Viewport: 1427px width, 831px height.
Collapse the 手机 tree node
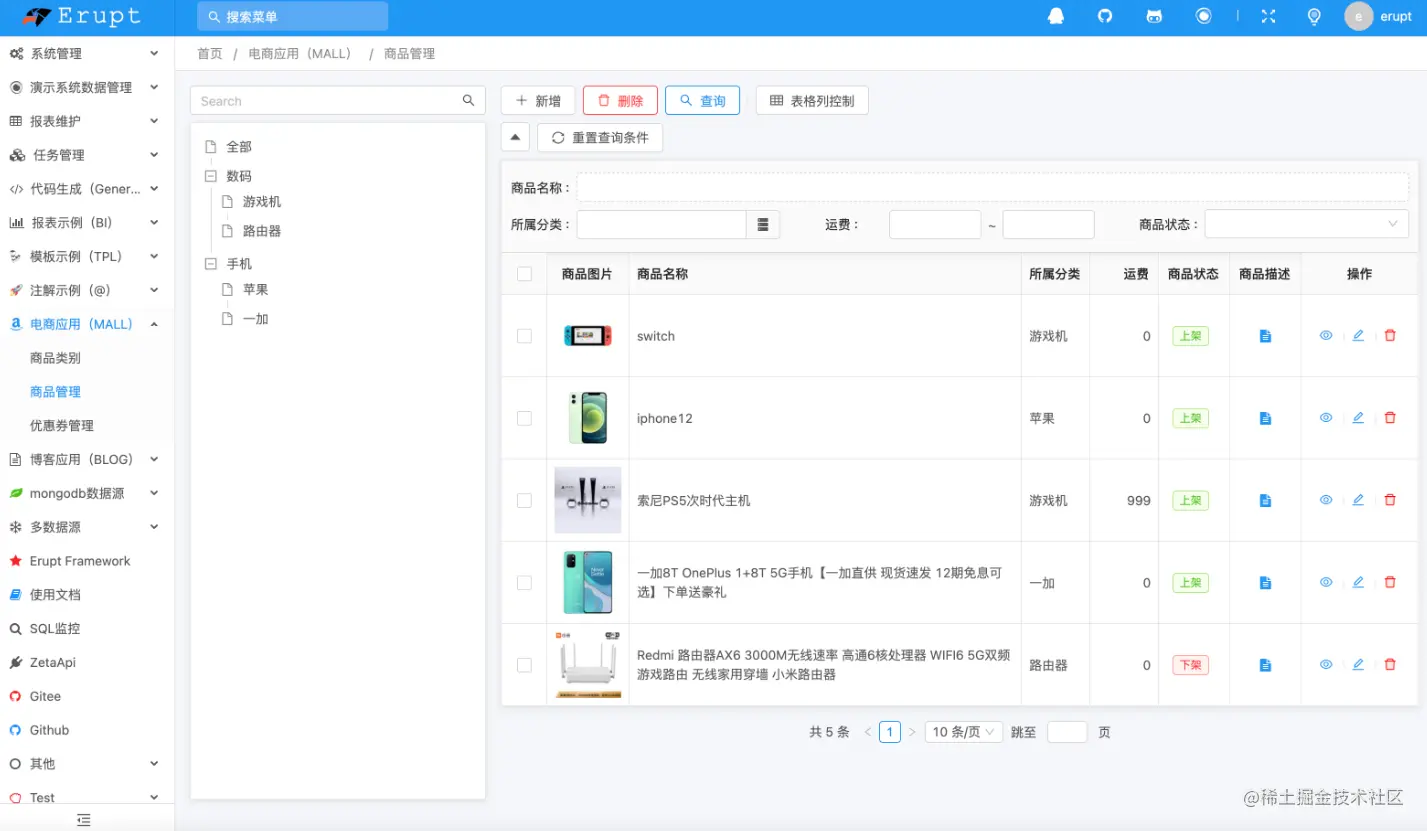210,264
